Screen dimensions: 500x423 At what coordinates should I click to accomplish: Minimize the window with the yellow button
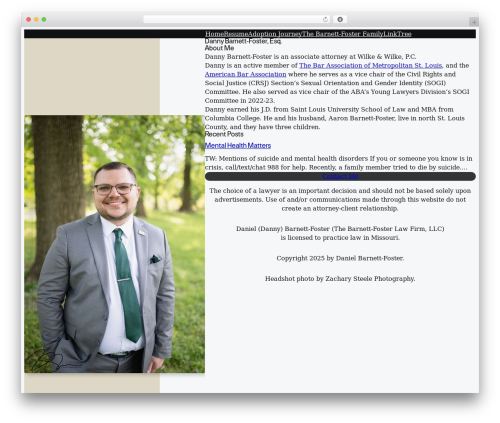click(36, 19)
